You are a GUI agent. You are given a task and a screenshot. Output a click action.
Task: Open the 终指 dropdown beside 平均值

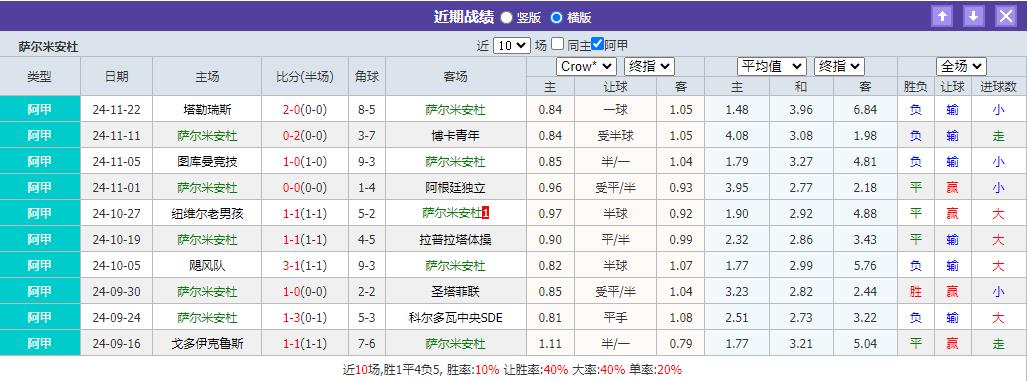(839, 66)
